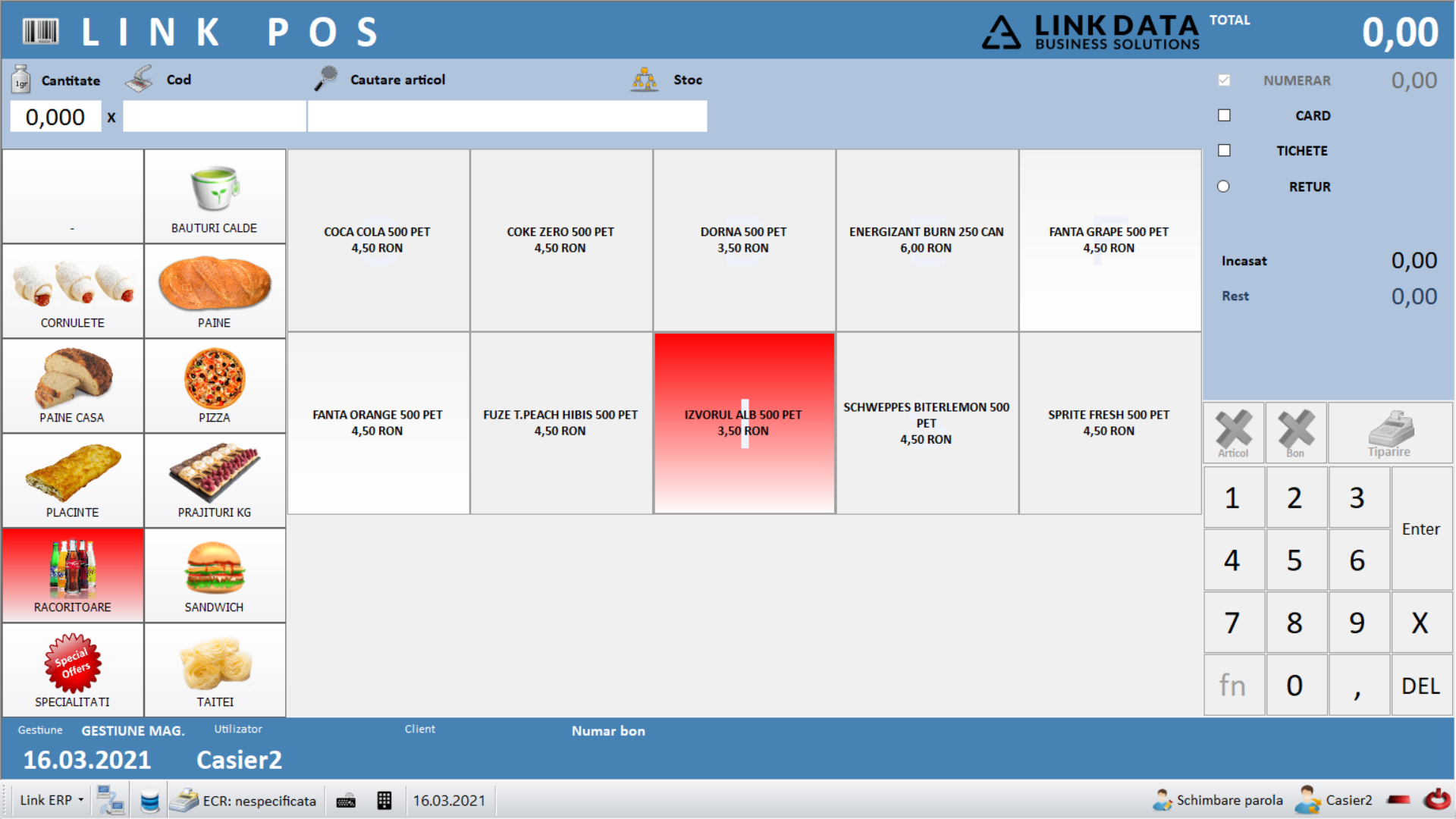The image size is (1456, 819).
Task: Add FANTA ORANGE 500 PET product
Action: (378, 423)
